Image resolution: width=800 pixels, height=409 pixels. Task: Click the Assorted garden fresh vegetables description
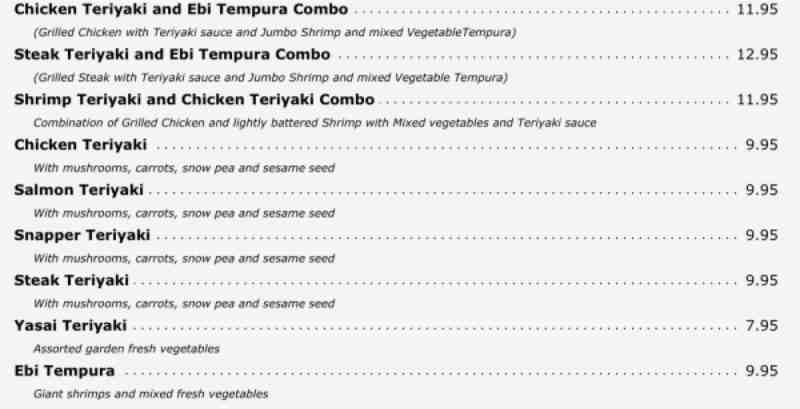pos(127,349)
